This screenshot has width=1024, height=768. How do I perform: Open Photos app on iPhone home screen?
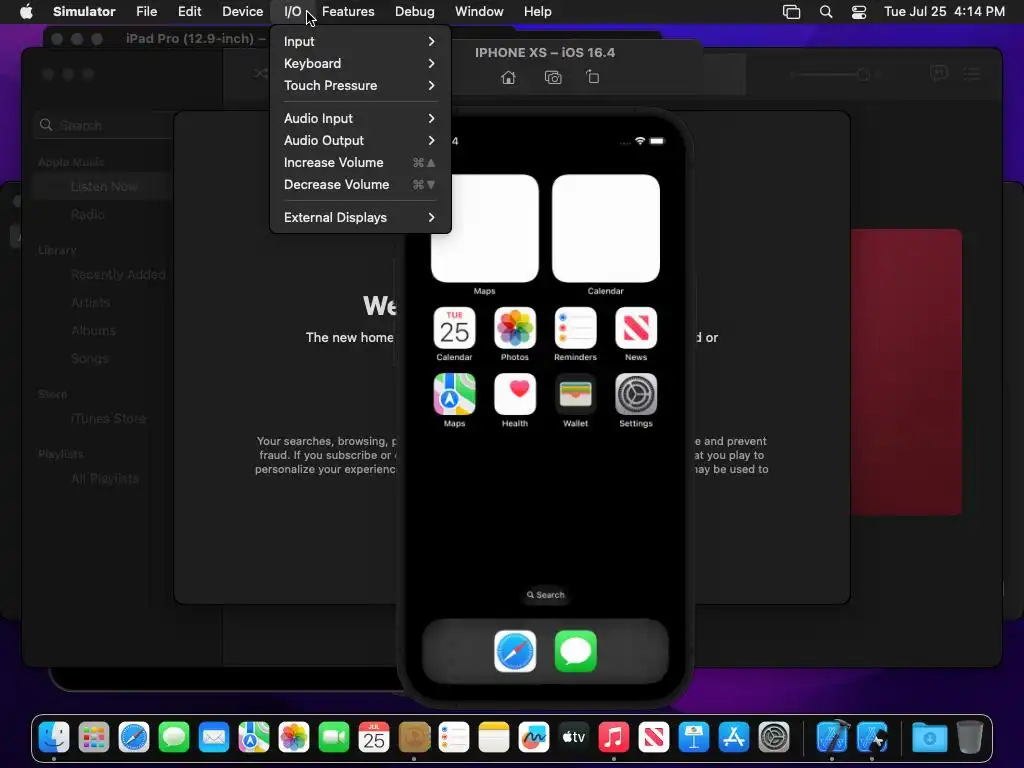[x=515, y=328]
